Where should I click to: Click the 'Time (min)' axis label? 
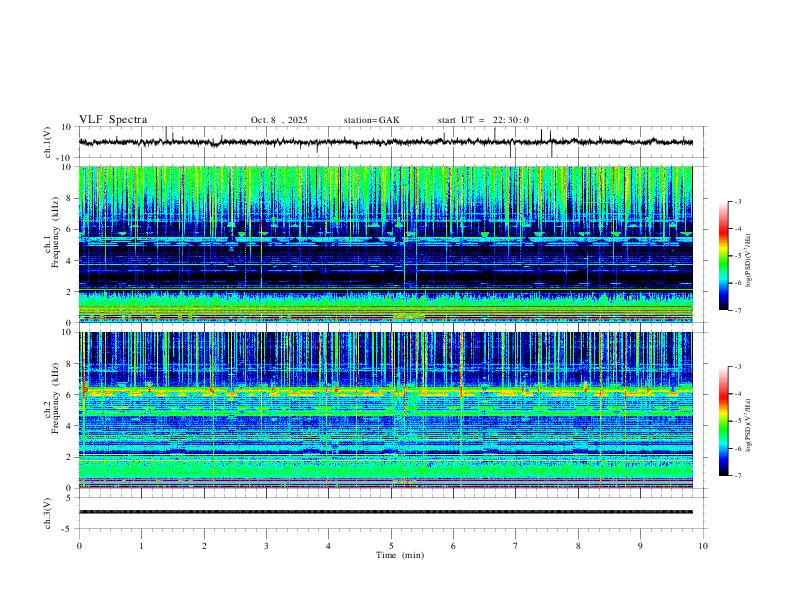coord(400,555)
